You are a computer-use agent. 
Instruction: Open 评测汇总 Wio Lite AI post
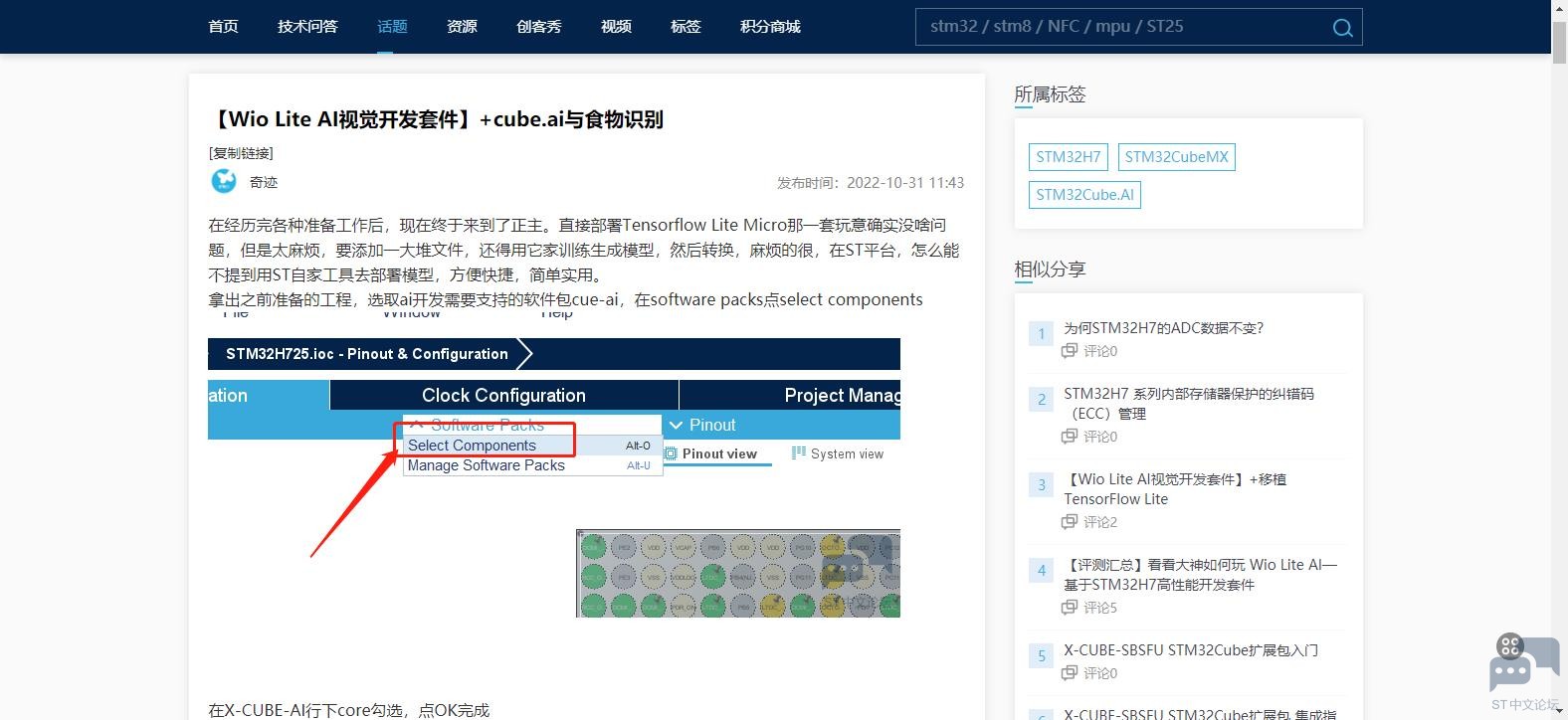pos(1201,575)
